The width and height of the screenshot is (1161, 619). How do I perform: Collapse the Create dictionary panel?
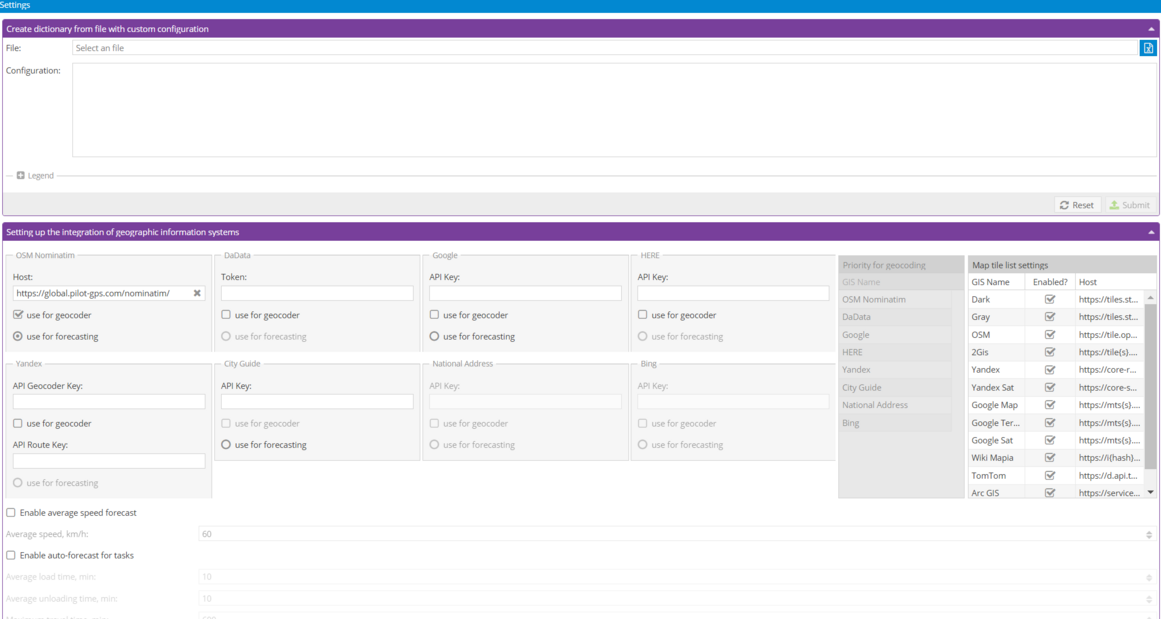click(1150, 29)
